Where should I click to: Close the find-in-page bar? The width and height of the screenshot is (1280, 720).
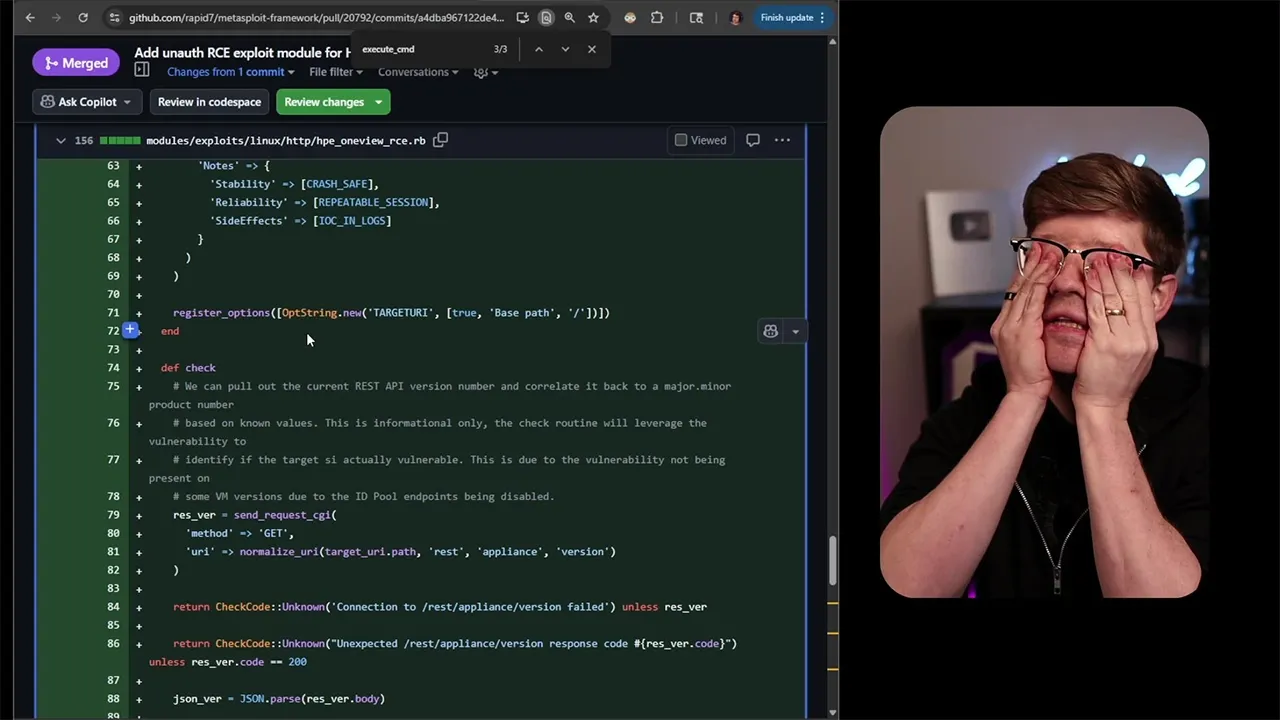pos(592,49)
